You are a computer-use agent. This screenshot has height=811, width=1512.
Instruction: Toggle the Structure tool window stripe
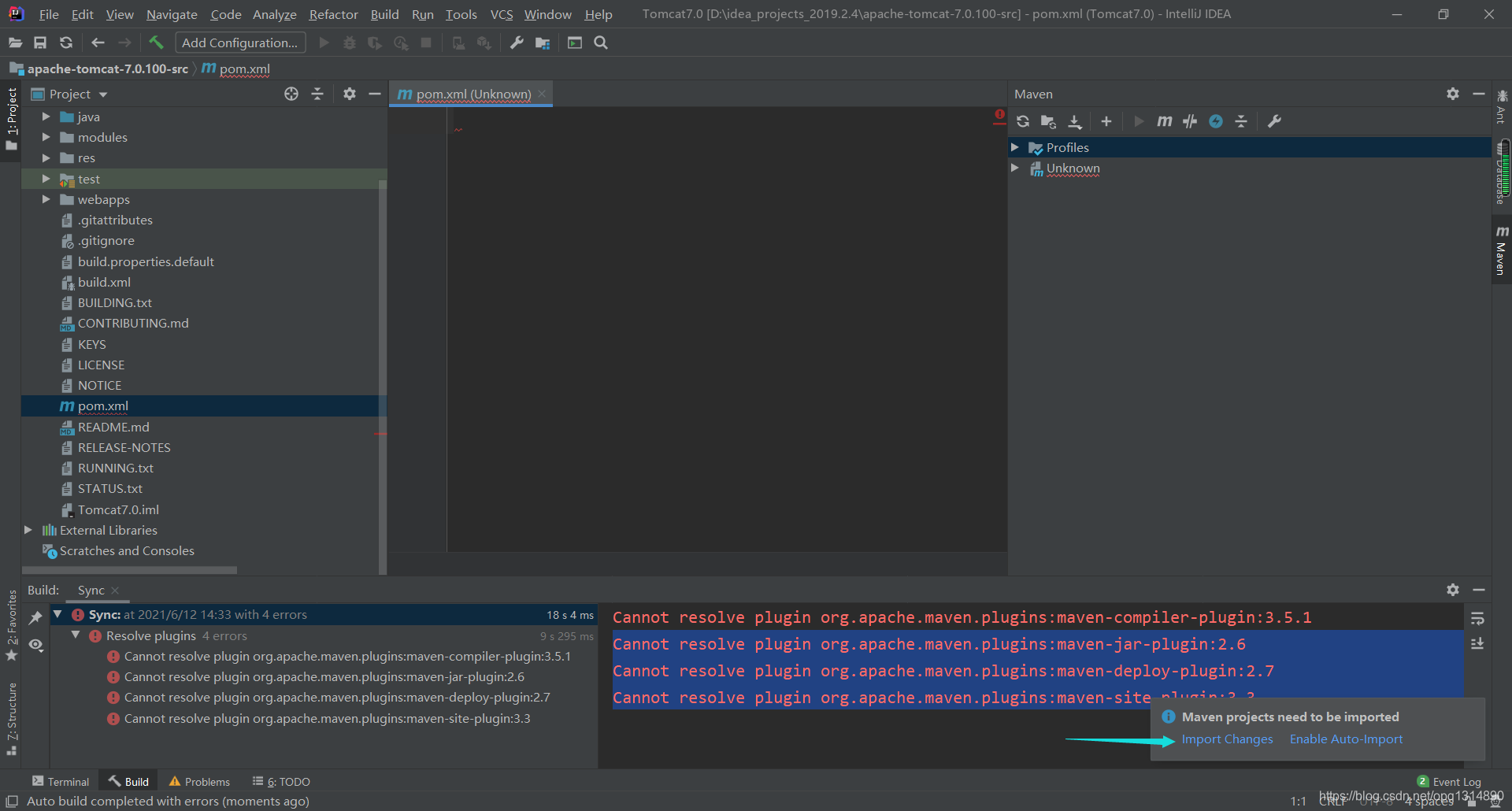pos(11,719)
